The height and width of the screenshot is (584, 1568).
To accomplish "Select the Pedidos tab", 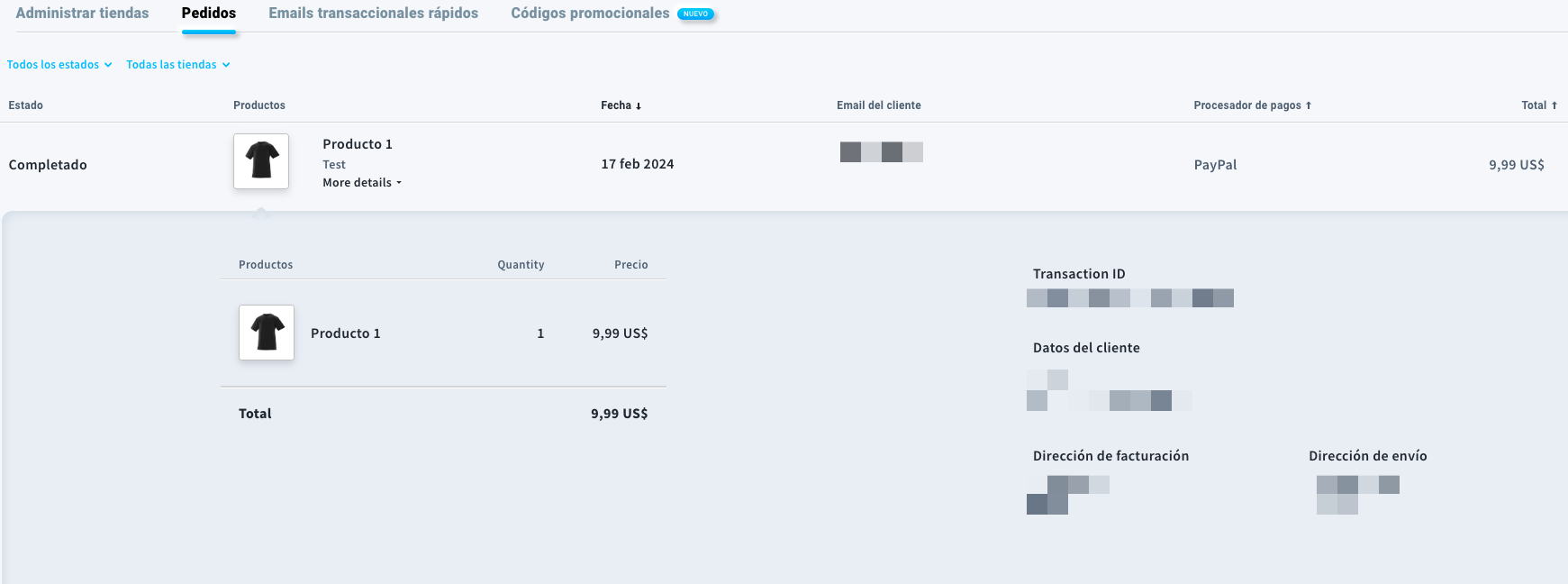I will [209, 14].
